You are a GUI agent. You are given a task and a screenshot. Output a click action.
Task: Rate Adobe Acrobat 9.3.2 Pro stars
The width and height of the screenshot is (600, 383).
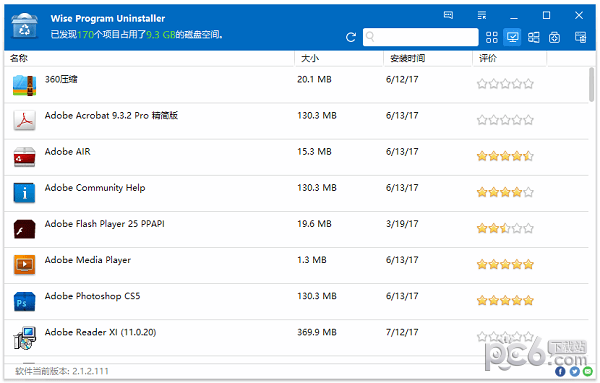pos(505,120)
